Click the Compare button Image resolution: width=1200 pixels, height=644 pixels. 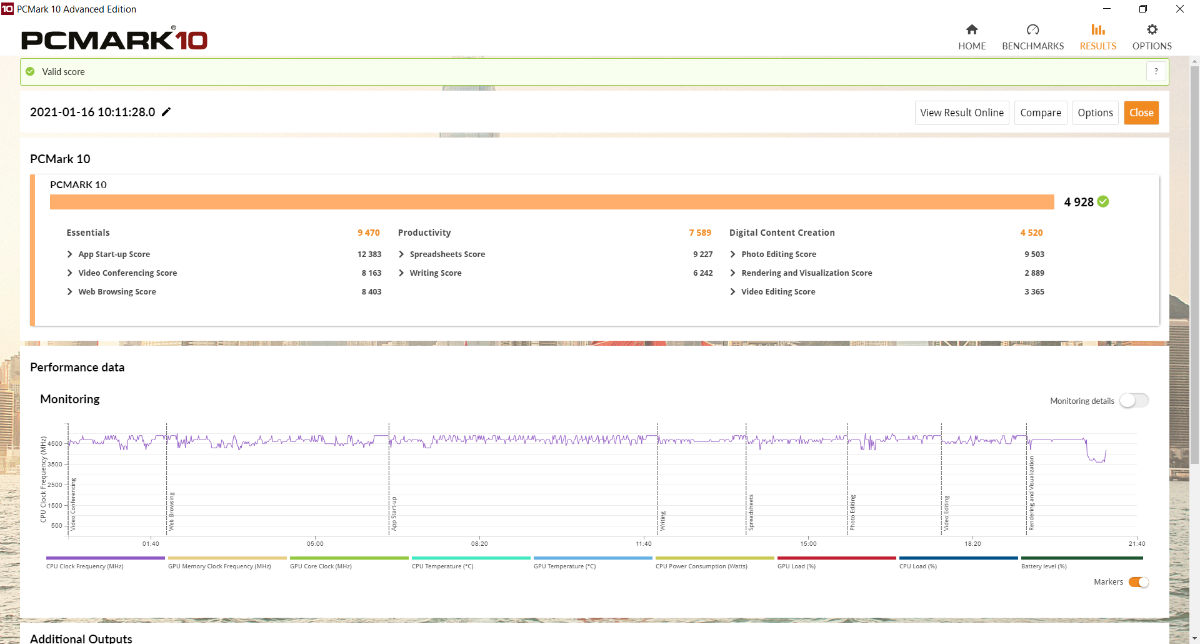pos(1040,113)
